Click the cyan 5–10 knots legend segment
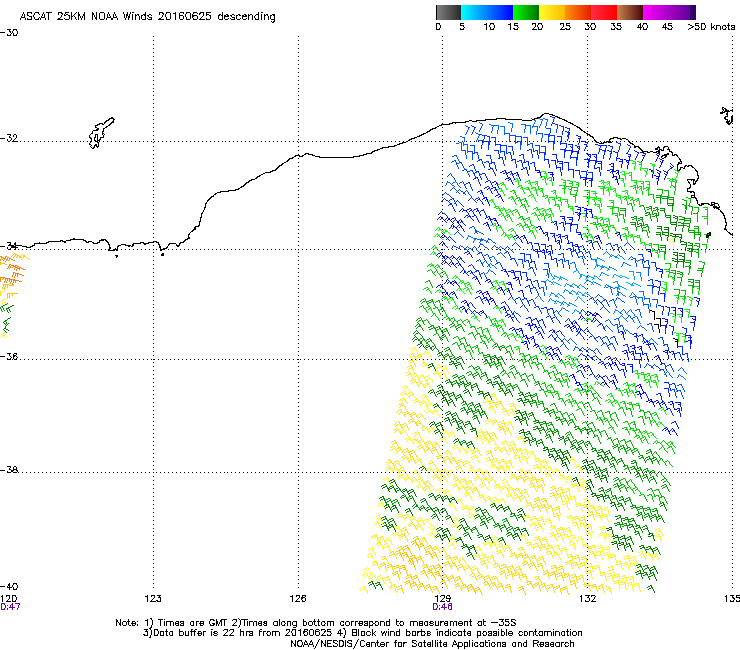Image resolution: width=740 pixels, height=650 pixels. click(474, 12)
